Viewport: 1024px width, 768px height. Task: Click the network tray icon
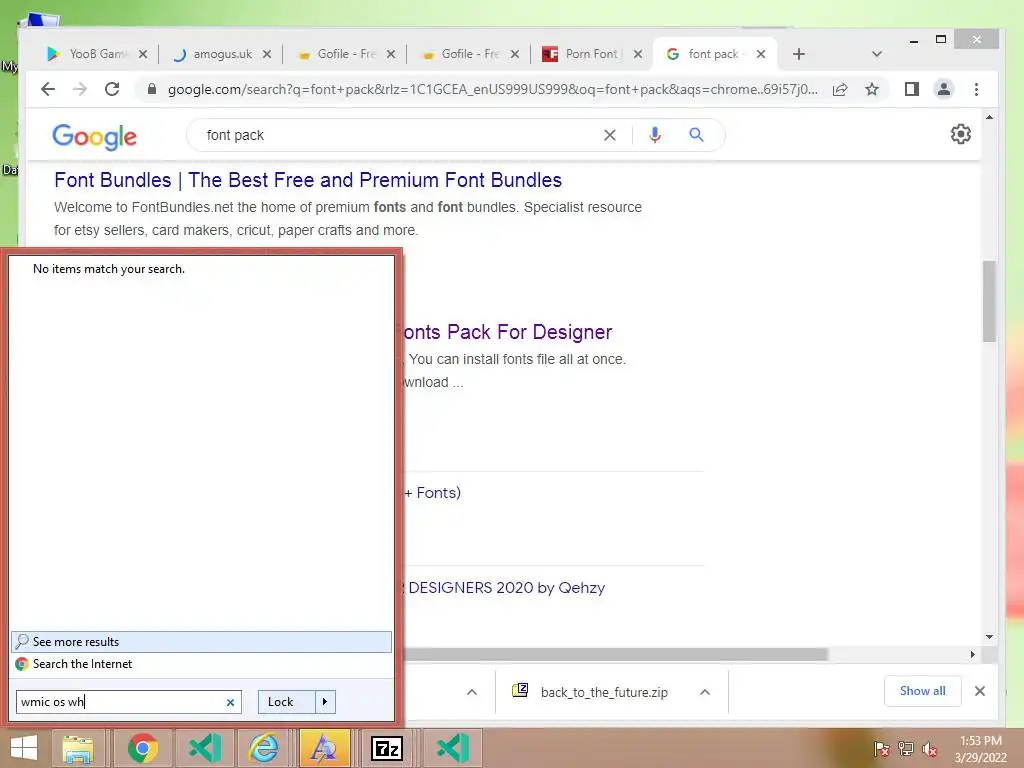tap(906, 749)
